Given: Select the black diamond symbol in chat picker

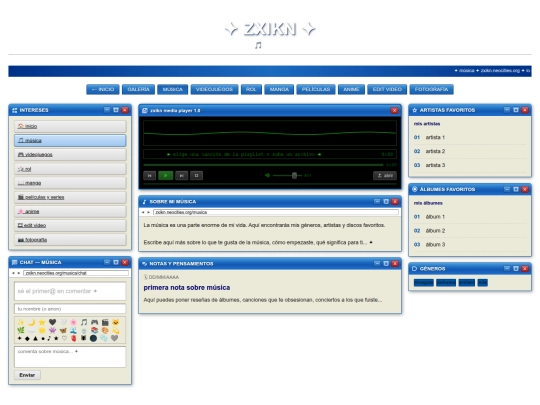Looking at the screenshot, I should point(27,339).
